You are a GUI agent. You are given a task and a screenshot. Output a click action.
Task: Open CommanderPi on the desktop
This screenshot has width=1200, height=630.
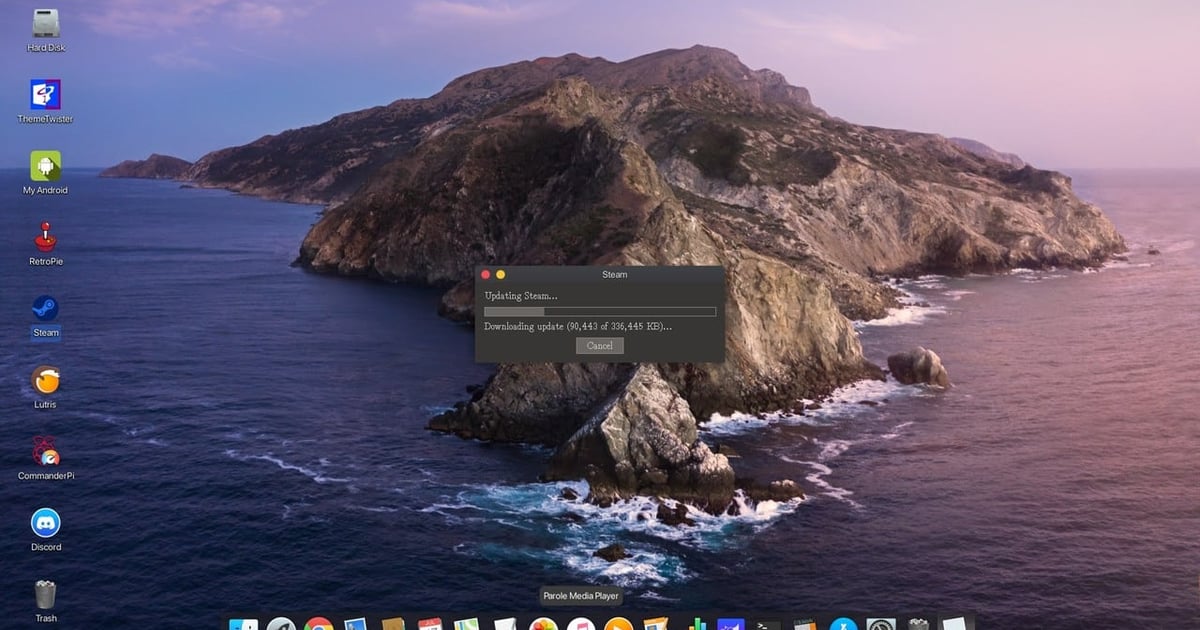click(45, 453)
